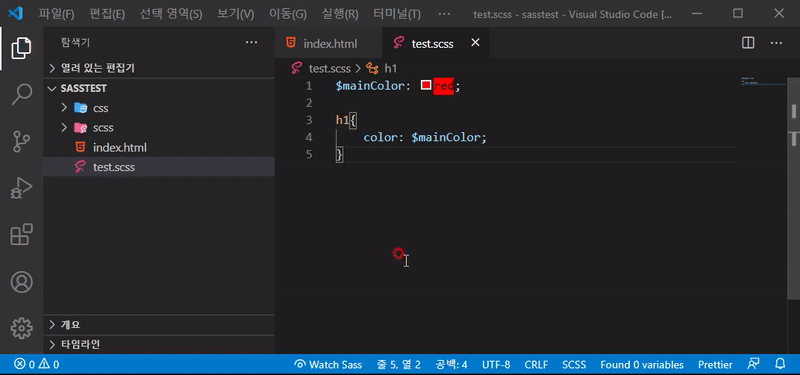Click Found 0 variables status item

(642, 364)
